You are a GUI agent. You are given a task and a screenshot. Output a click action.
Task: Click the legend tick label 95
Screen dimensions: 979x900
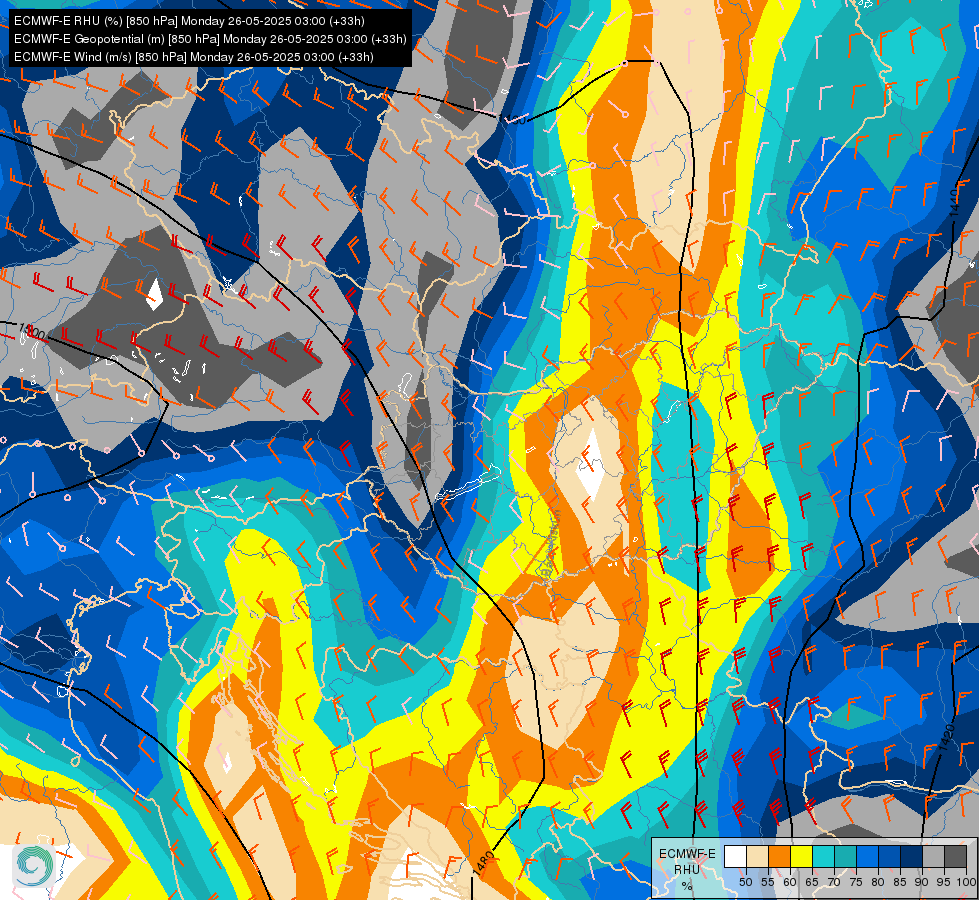pos(944,882)
